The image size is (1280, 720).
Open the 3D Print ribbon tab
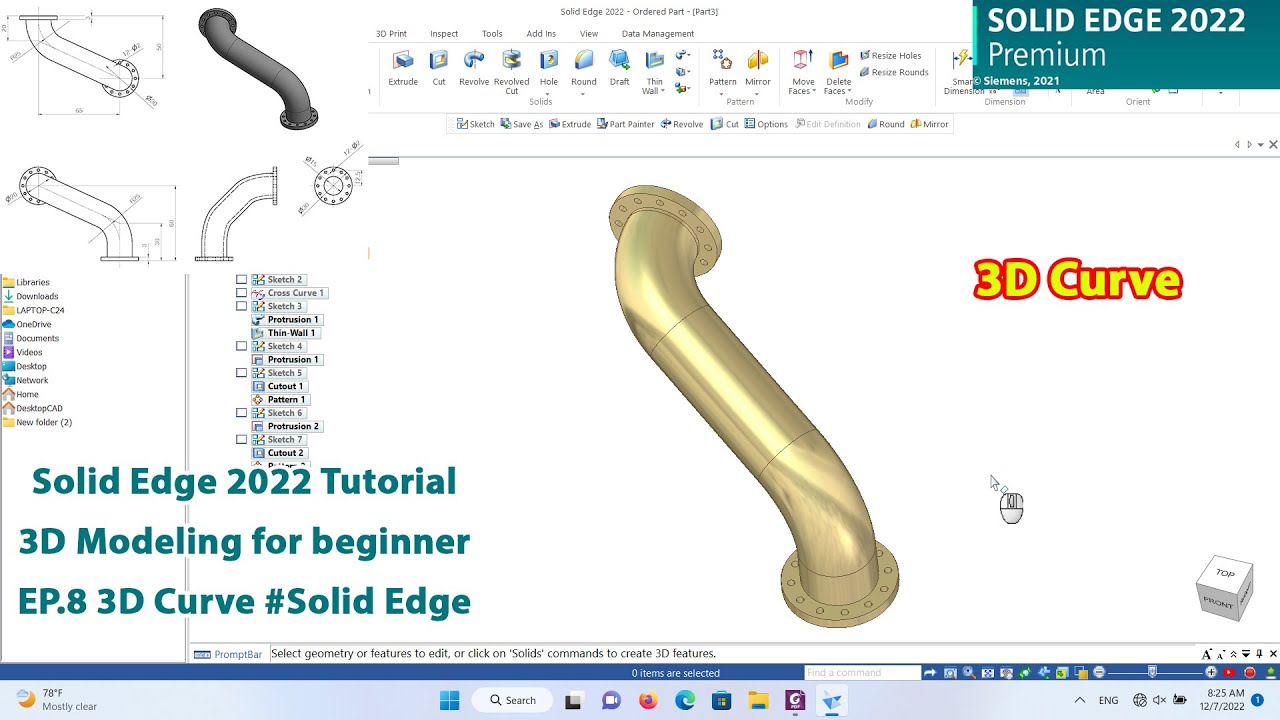pyautogui.click(x=391, y=34)
